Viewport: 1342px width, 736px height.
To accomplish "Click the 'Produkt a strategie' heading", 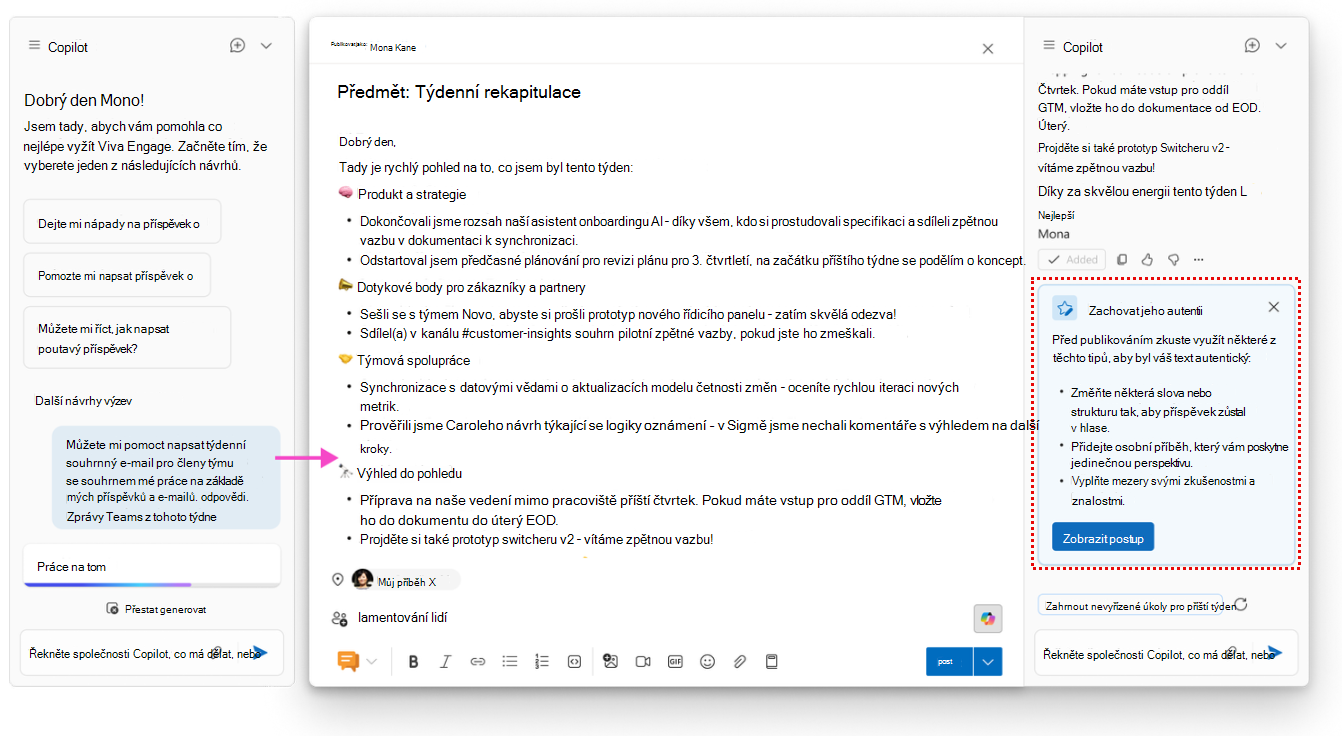I will pyautogui.click(x=412, y=195).
